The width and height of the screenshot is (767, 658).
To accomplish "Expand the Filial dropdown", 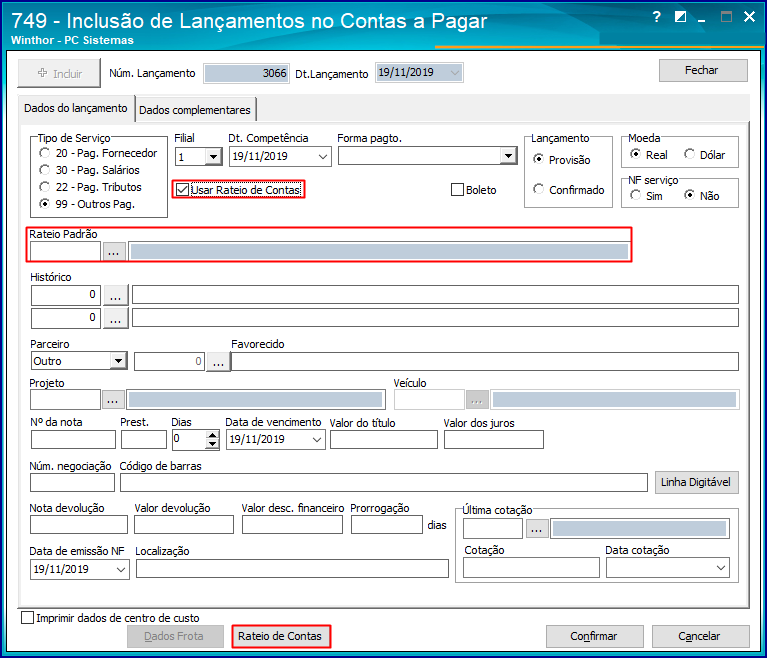I will (213, 157).
